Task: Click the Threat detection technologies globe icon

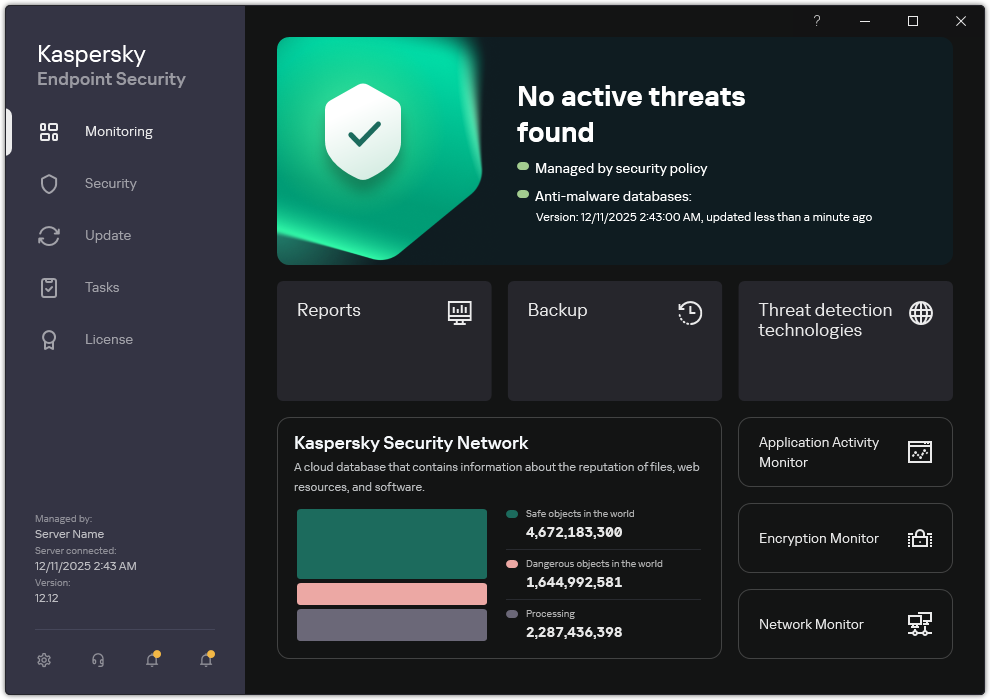Action: pos(919,313)
